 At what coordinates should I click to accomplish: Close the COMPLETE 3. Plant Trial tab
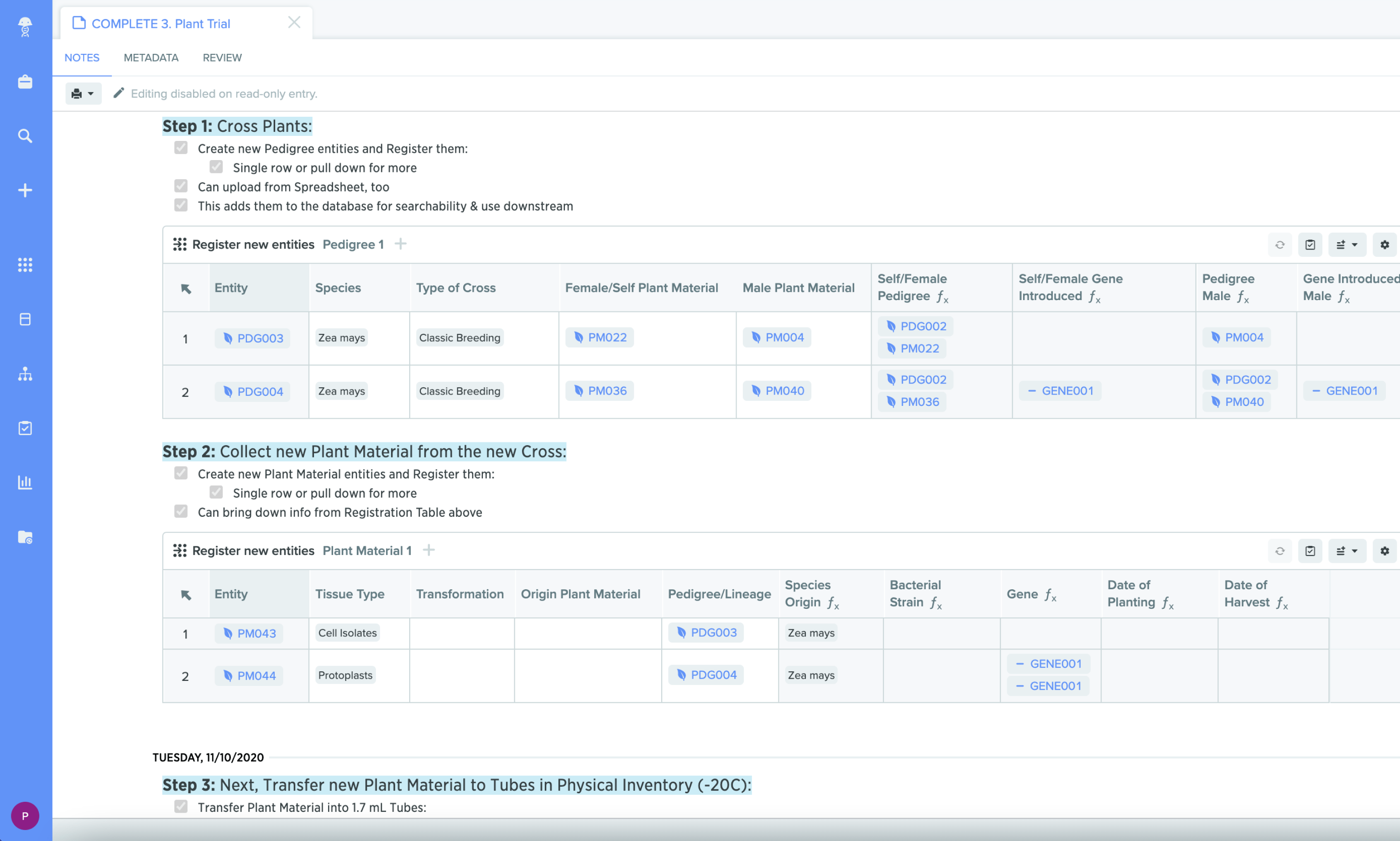pyautogui.click(x=294, y=23)
